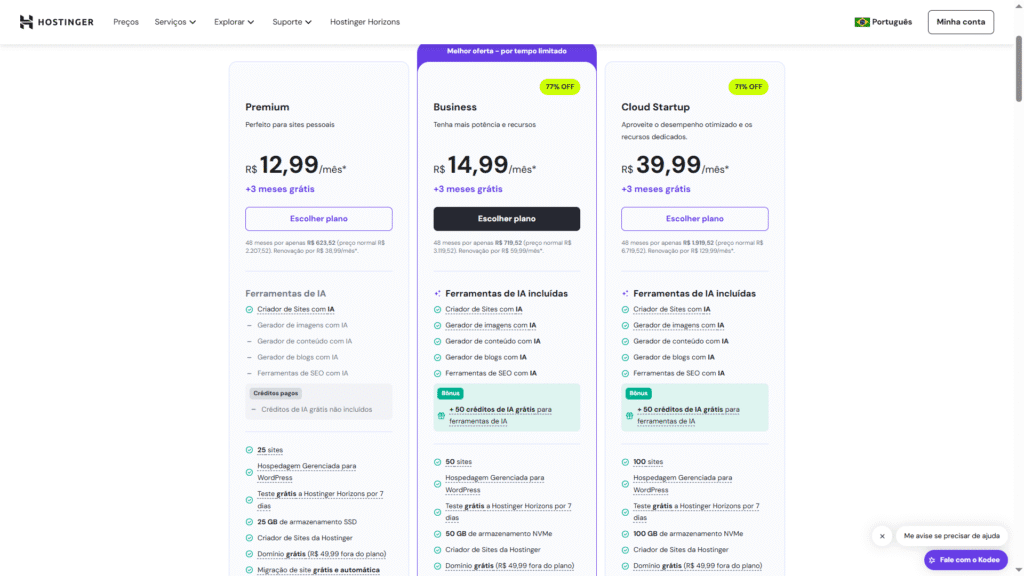Click the Hostinger logo
The height and width of the screenshot is (576, 1024).
[x=56, y=22]
